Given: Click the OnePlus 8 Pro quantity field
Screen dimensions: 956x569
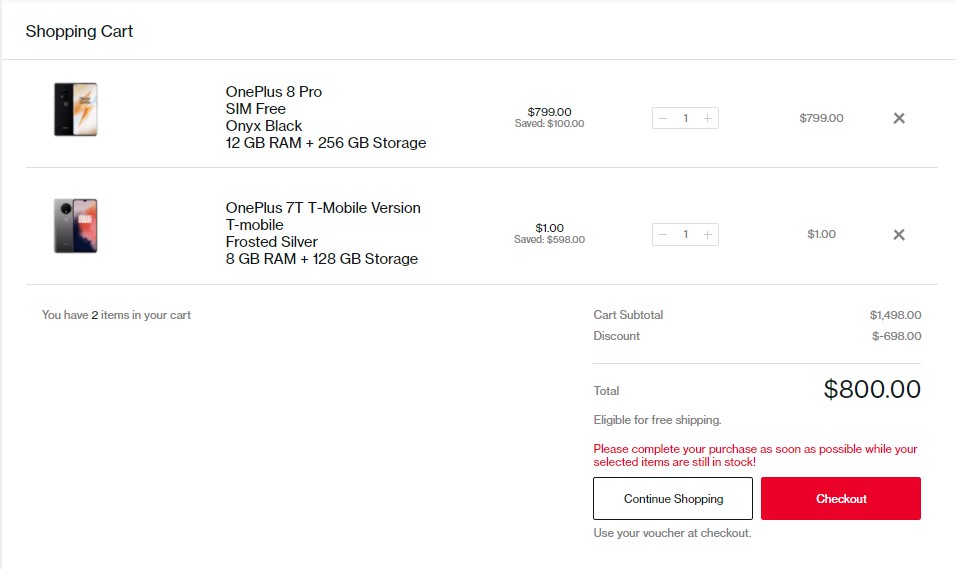Looking at the screenshot, I should (x=685, y=118).
